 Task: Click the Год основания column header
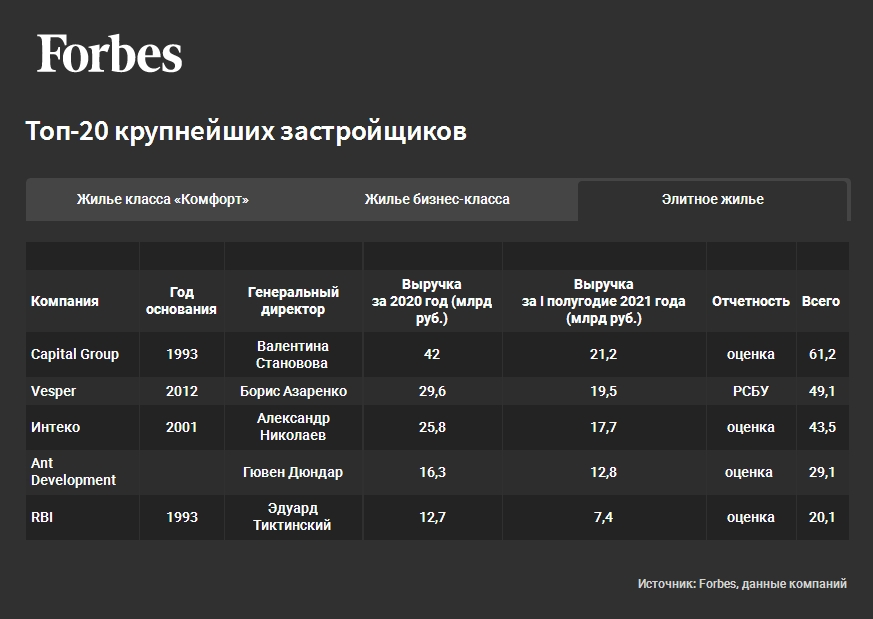(x=182, y=301)
